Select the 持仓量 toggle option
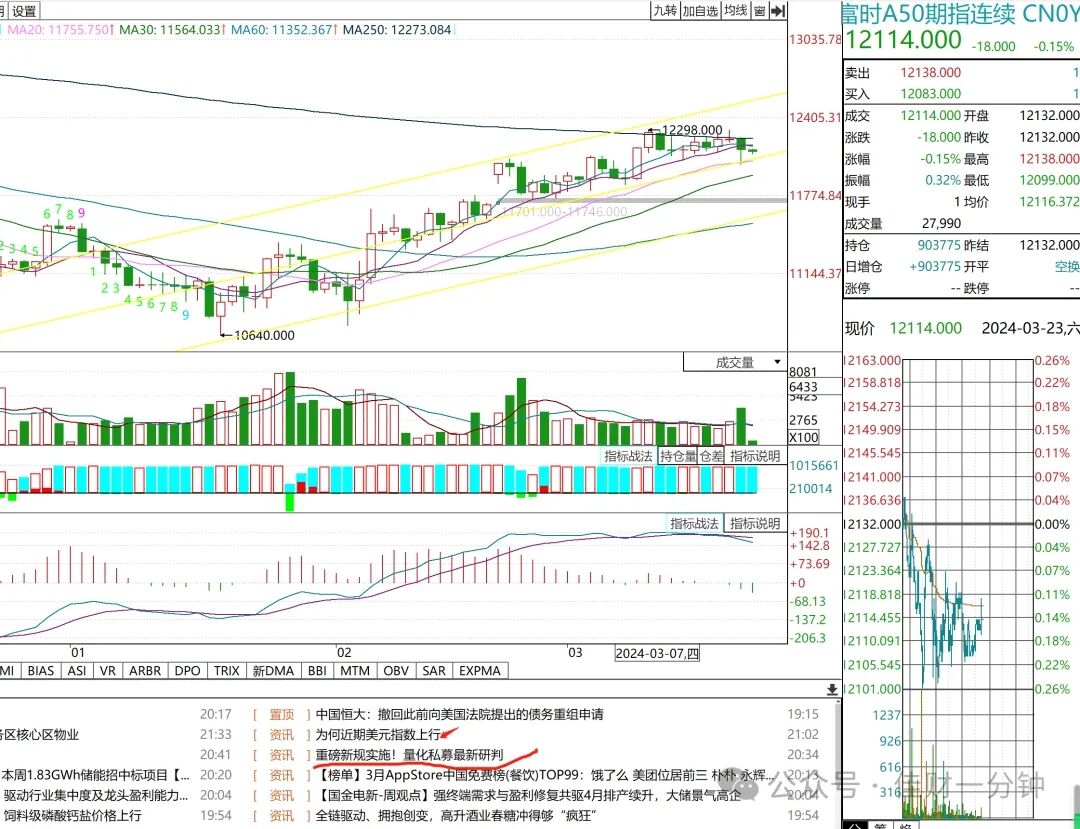Screen dimensions: 1080x829 pyautogui.click(x=678, y=456)
